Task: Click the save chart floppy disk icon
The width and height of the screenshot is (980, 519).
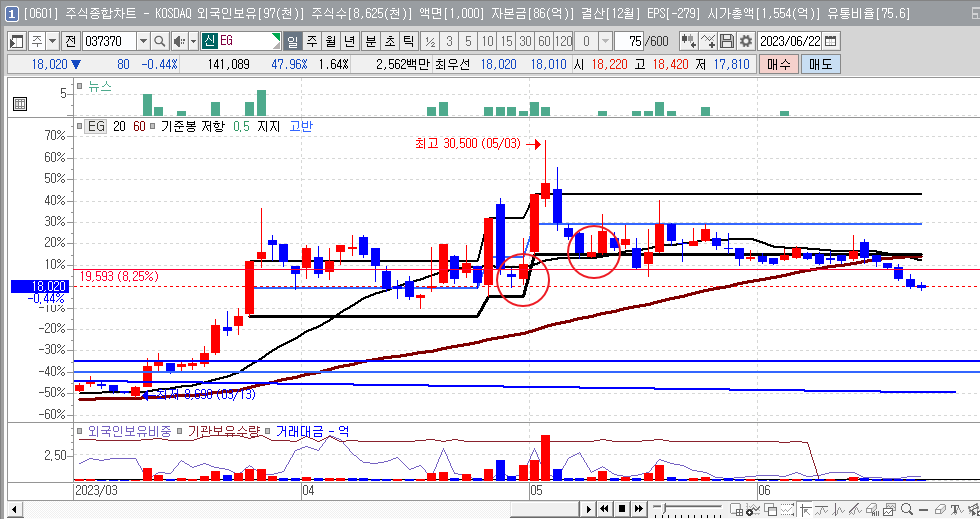Action: [x=726, y=41]
